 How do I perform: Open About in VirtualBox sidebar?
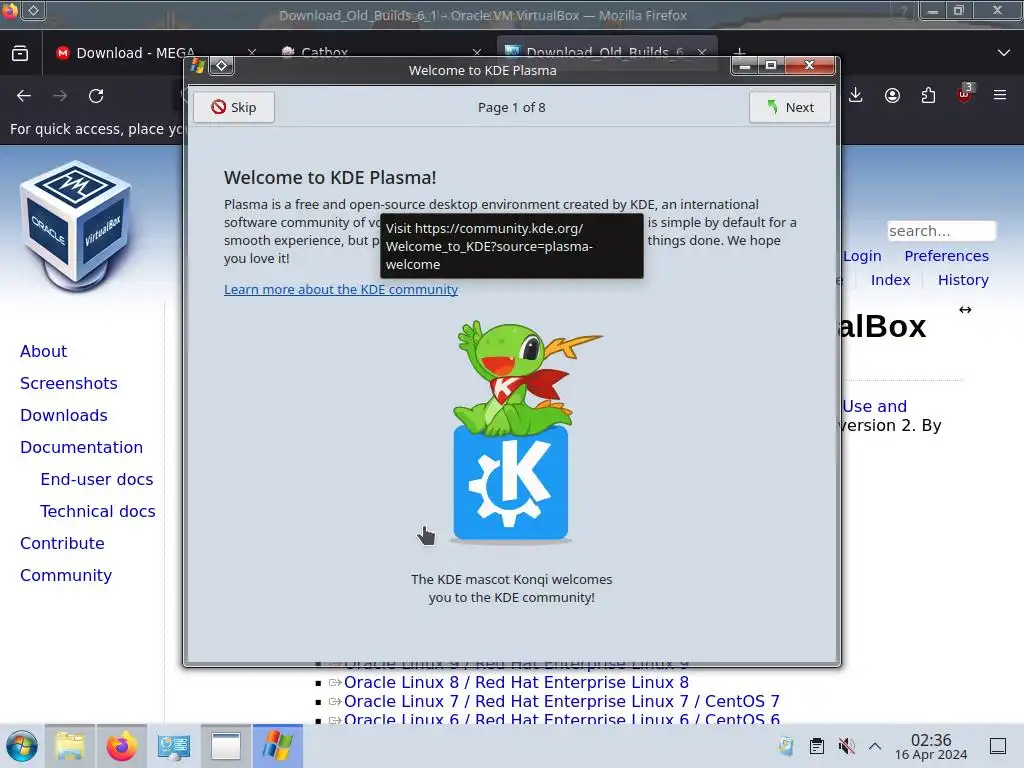tap(43, 351)
